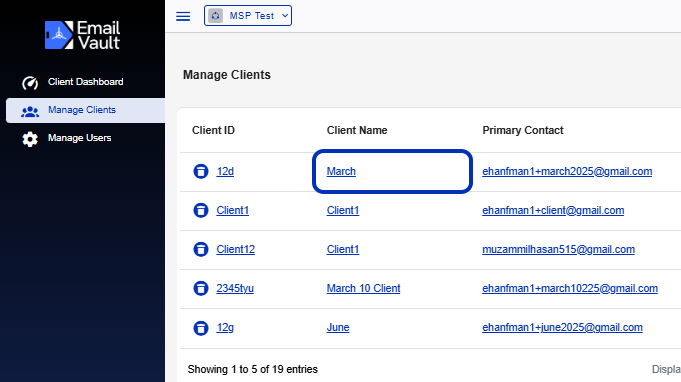Image resolution: width=681 pixels, height=382 pixels.
Task: Delete client 12g via trash icon
Action: (201, 328)
